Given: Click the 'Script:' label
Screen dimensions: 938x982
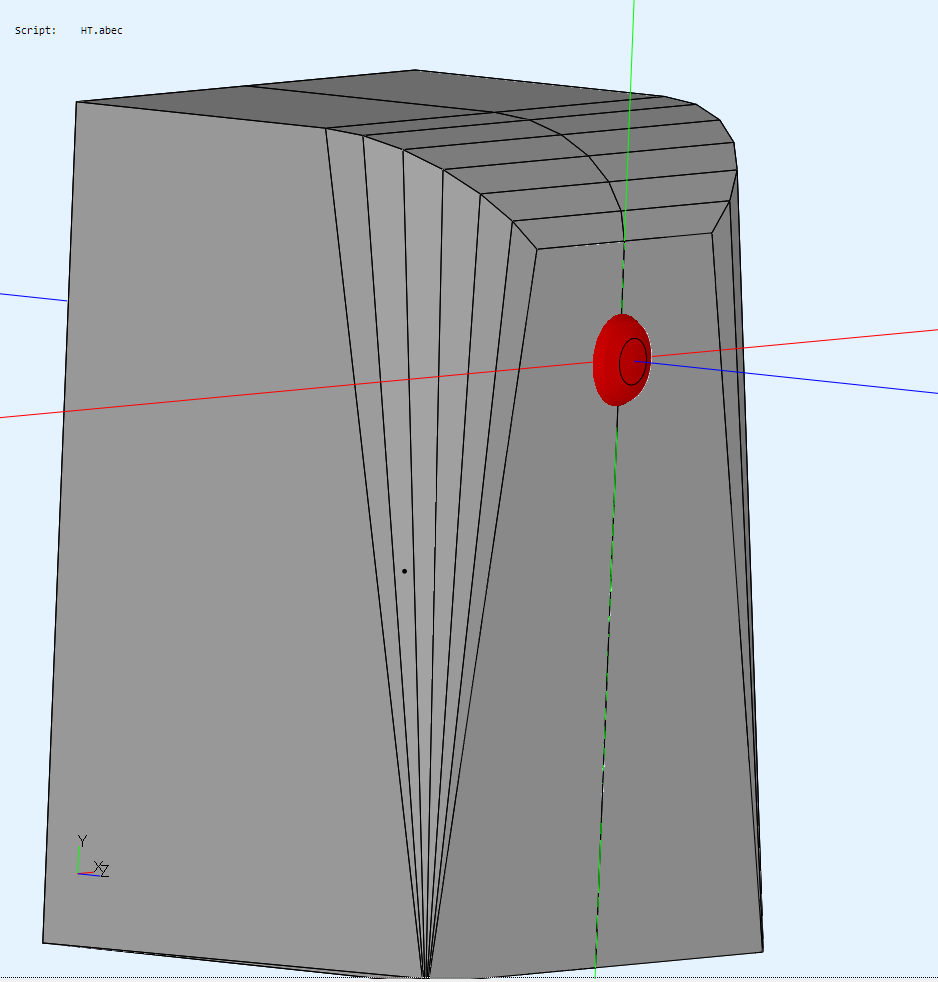Looking at the screenshot, I should tap(36, 30).
